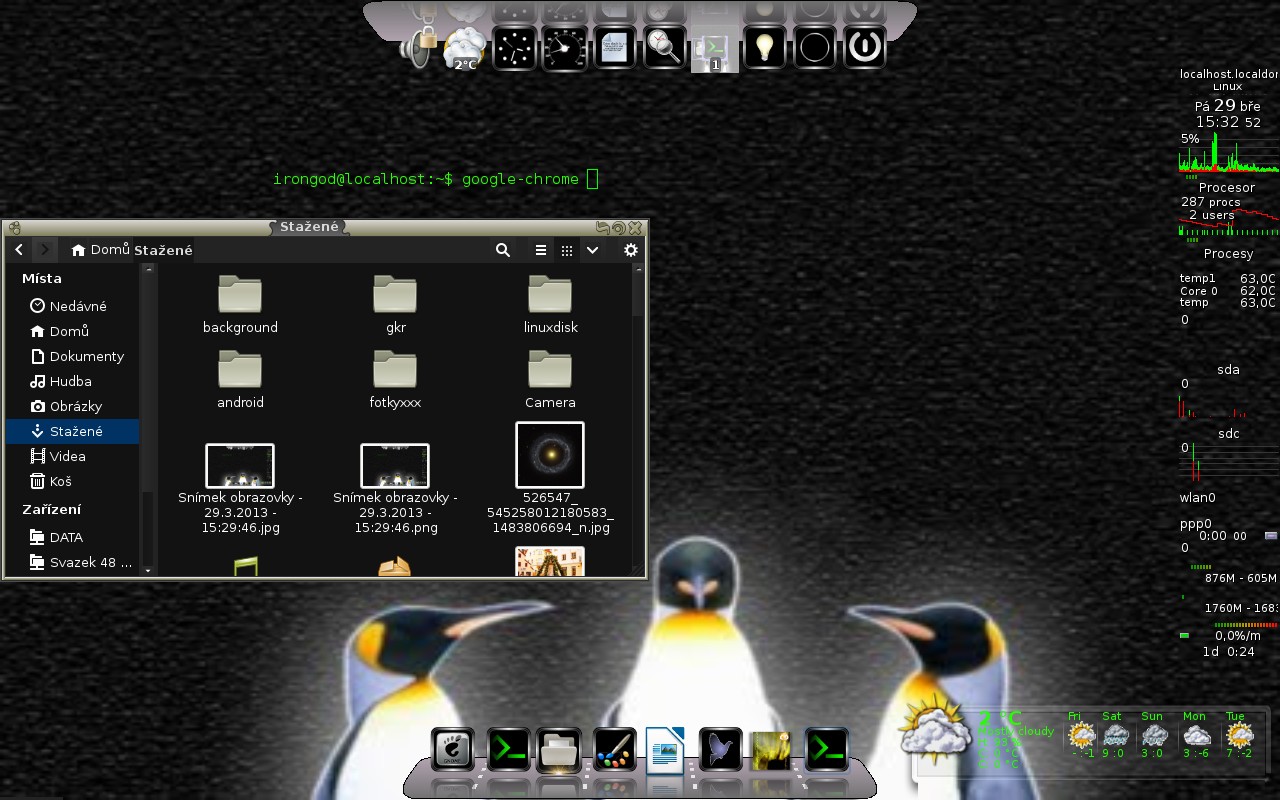The width and height of the screenshot is (1280, 800).
Task: Open Koš trash in the sidebar
Action: [72, 481]
